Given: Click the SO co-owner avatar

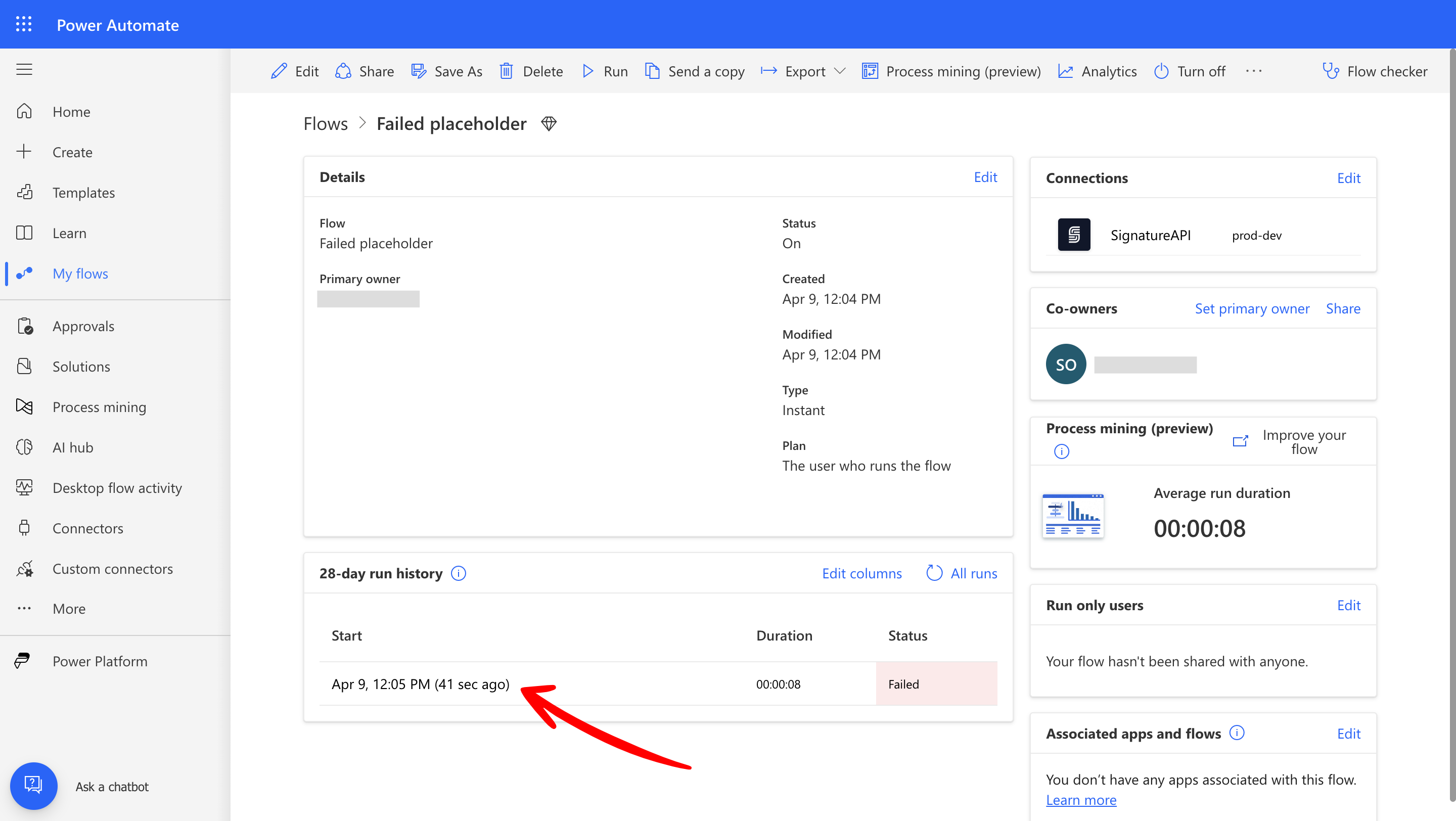Looking at the screenshot, I should pyautogui.click(x=1066, y=364).
